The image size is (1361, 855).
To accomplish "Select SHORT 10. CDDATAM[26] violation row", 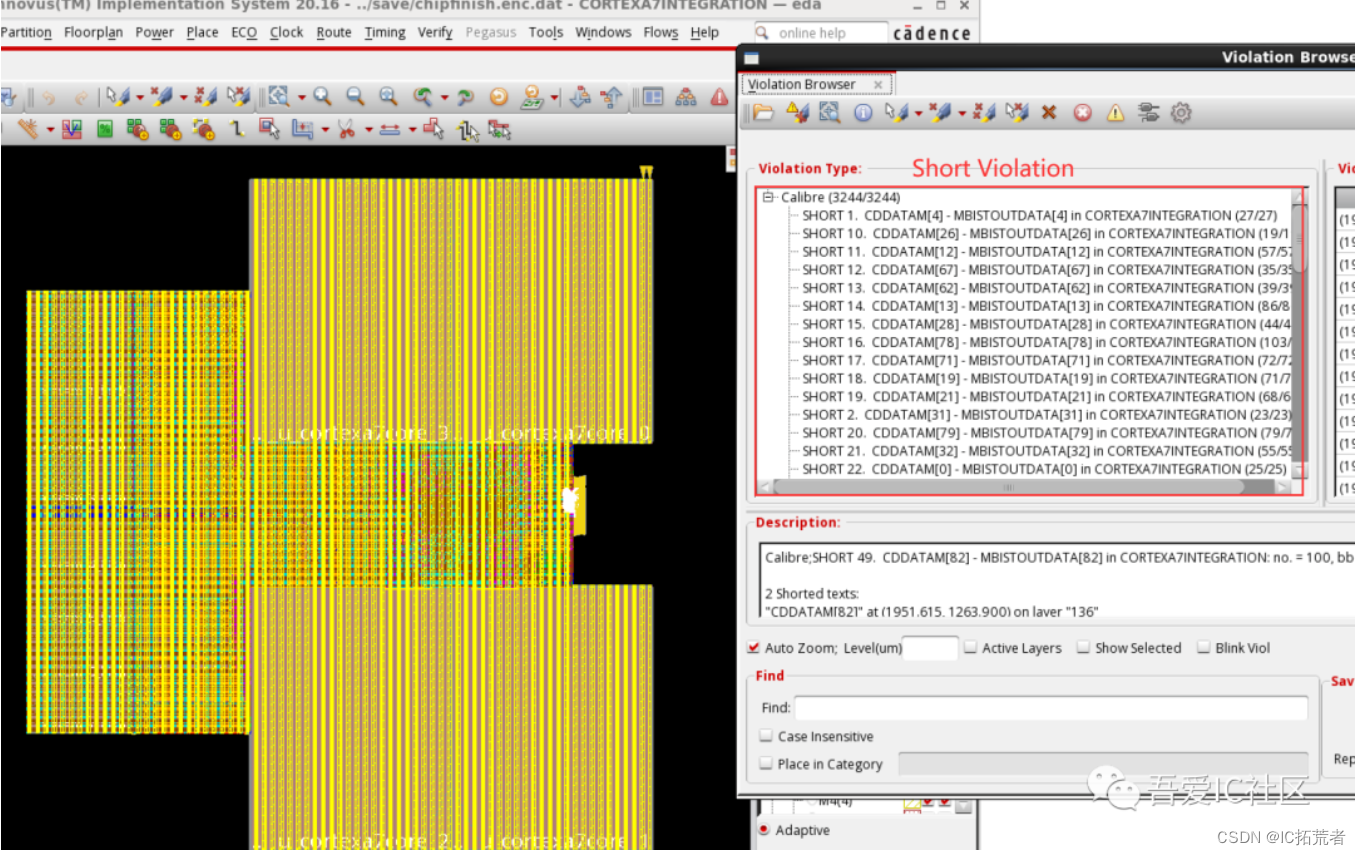I will [1047, 233].
